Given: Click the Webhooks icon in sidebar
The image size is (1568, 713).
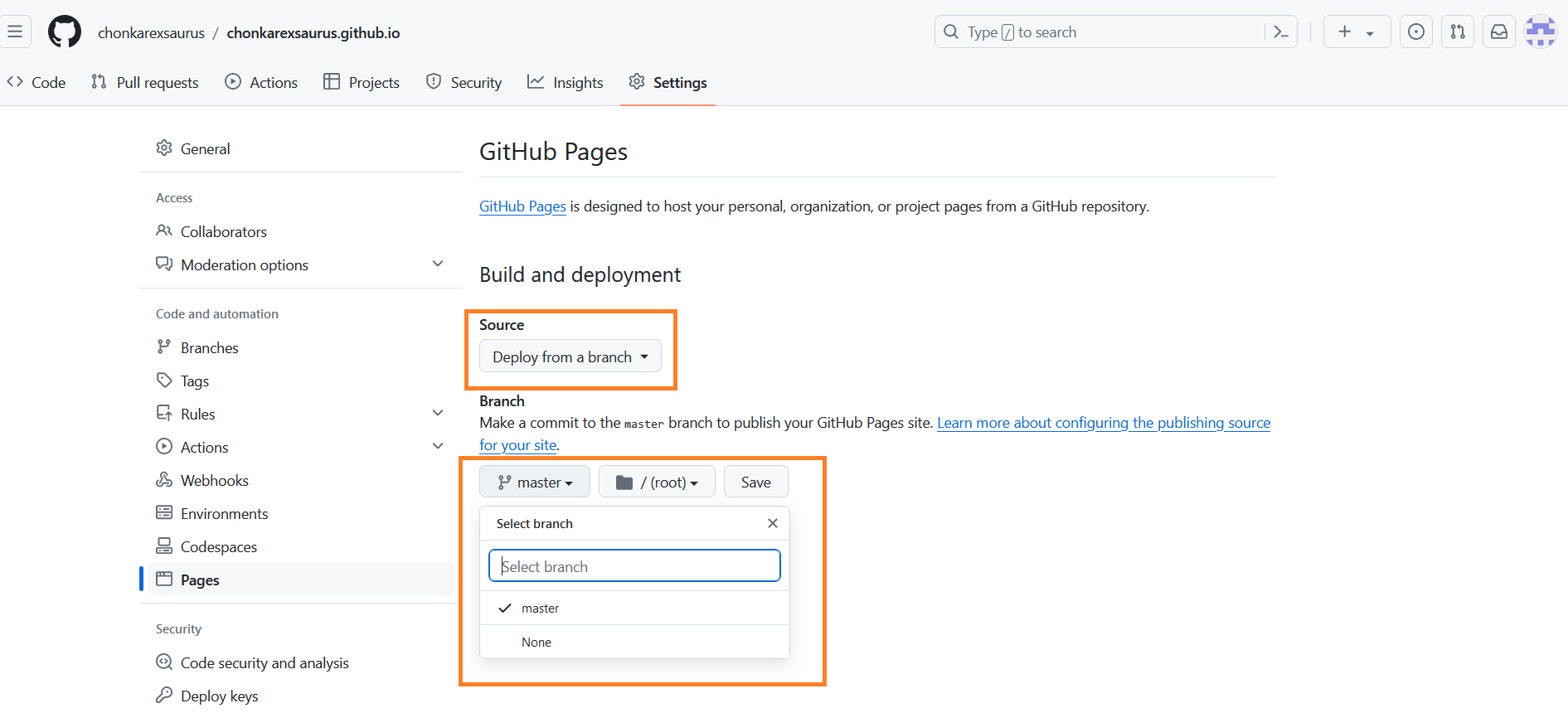Looking at the screenshot, I should pos(164,480).
